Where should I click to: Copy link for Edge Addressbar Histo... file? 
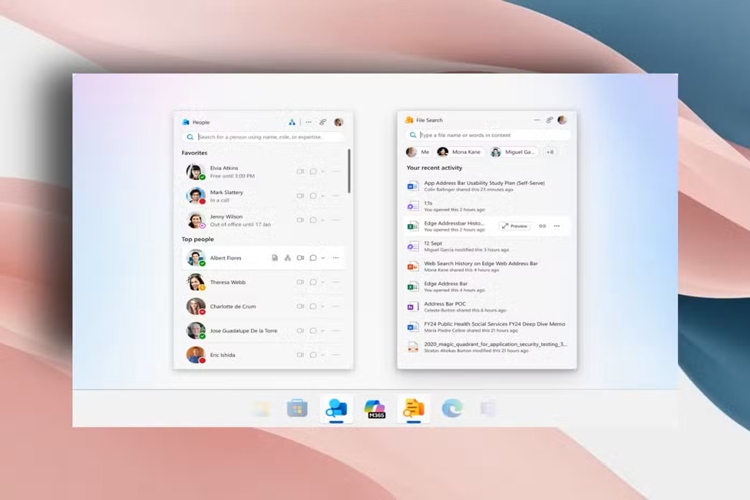pos(542,226)
